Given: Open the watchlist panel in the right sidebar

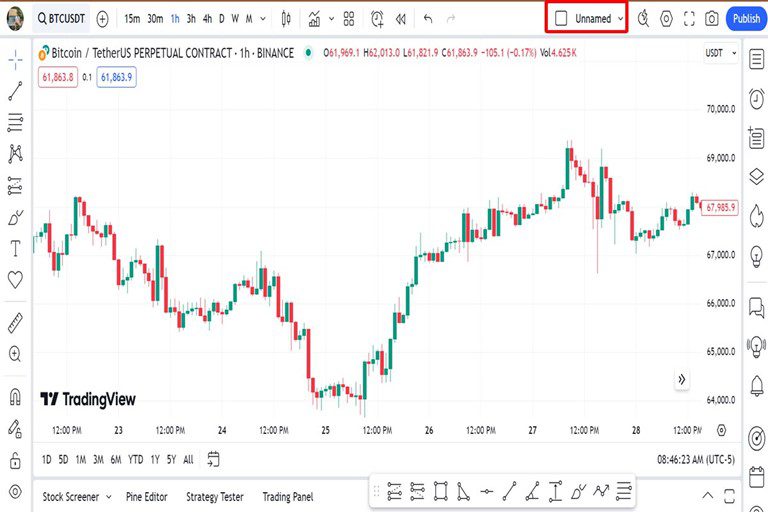Looking at the screenshot, I should (757, 60).
